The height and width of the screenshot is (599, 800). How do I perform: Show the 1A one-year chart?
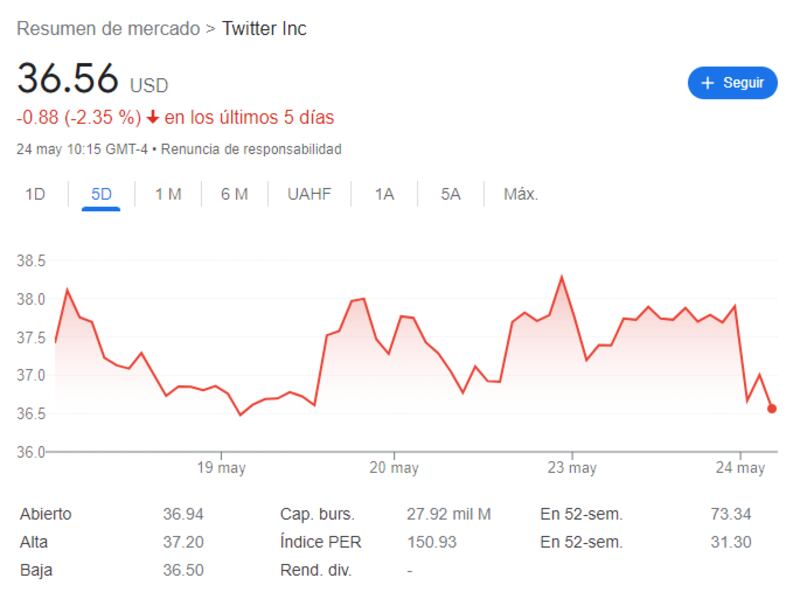[384, 194]
